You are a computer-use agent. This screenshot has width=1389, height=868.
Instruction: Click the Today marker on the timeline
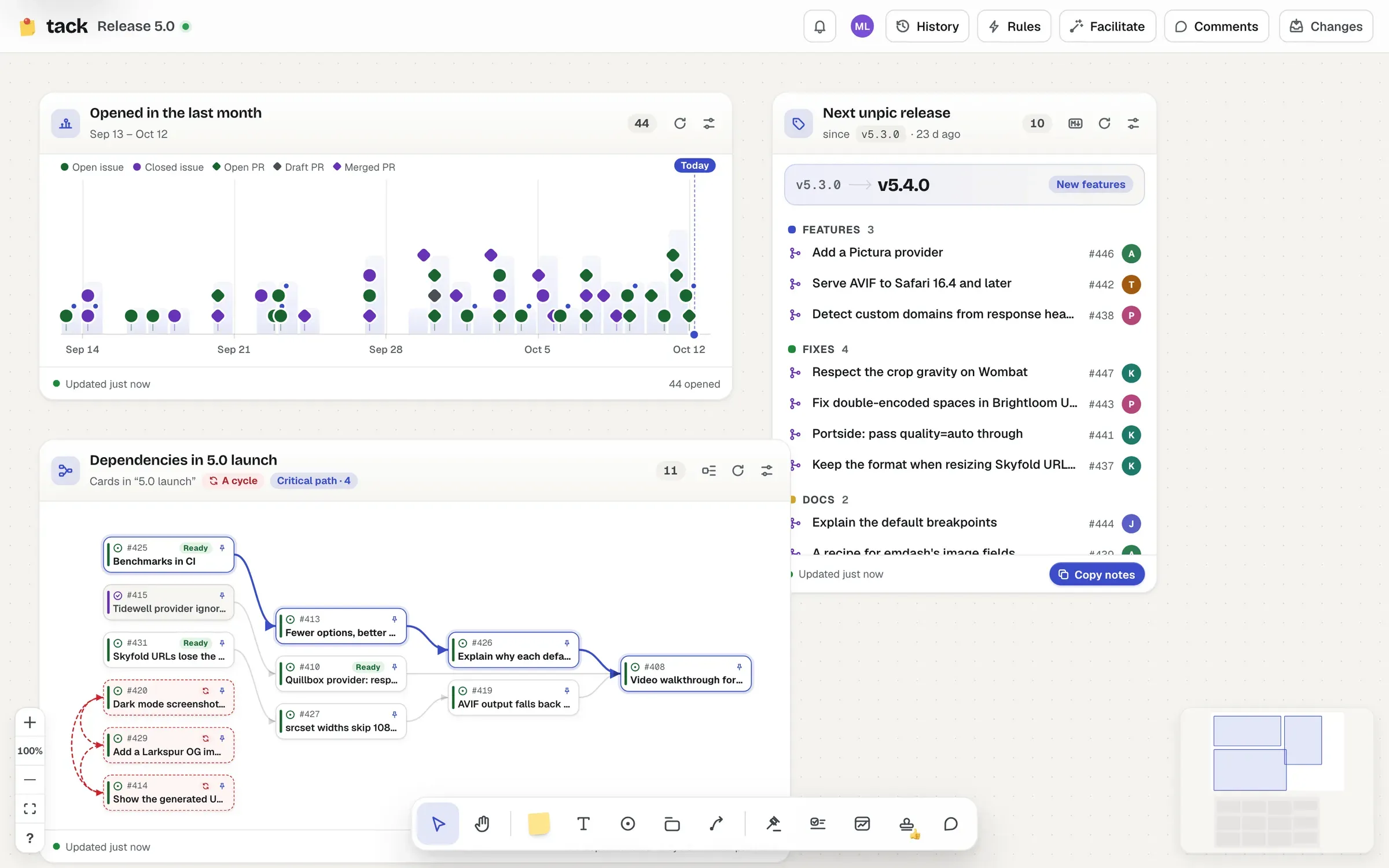694,165
